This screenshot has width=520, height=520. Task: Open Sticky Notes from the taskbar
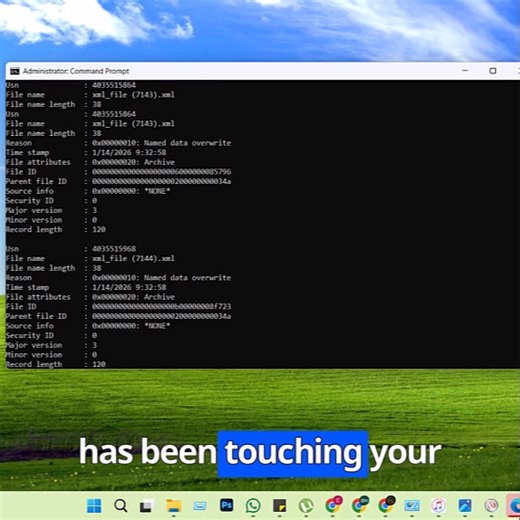279,506
